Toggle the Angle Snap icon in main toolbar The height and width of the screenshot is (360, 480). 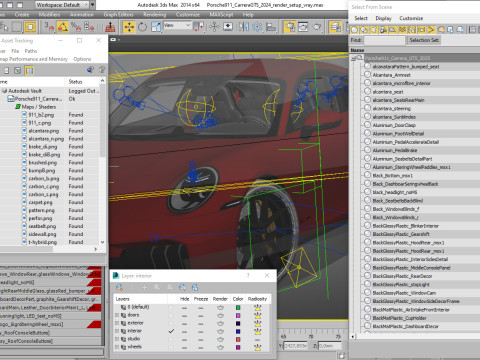pyautogui.click(x=62, y=27)
